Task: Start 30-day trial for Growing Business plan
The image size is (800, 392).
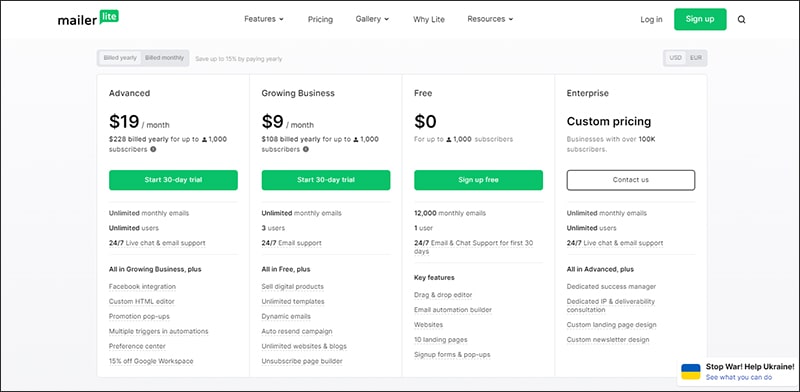Action: pyautogui.click(x=326, y=180)
